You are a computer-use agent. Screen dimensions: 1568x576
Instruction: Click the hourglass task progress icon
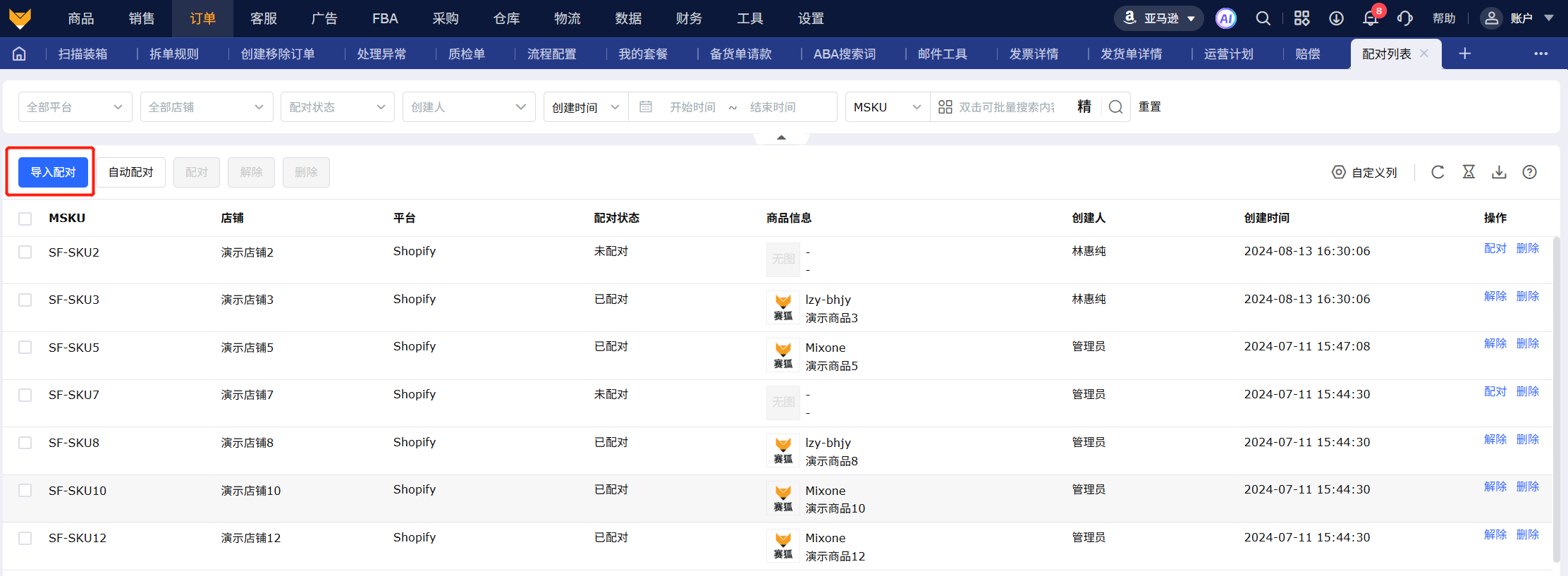coord(1469,172)
